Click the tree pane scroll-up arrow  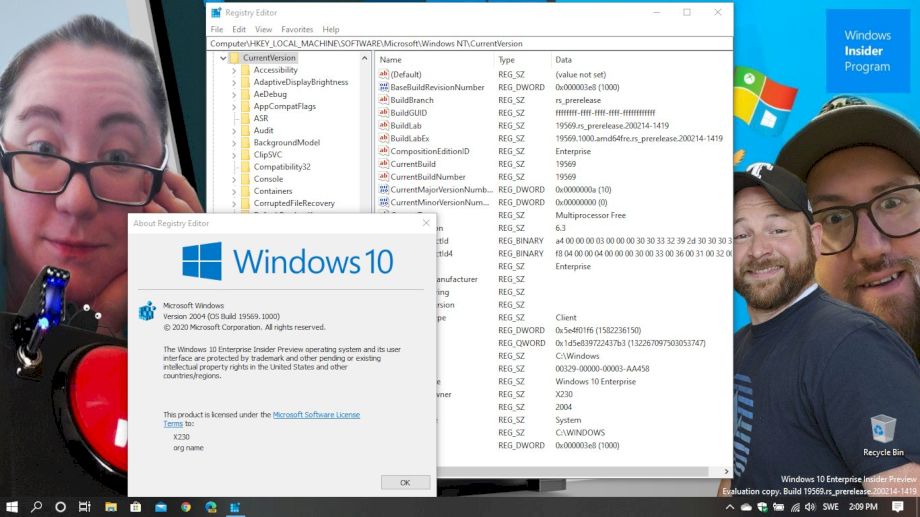coord(364,58)
